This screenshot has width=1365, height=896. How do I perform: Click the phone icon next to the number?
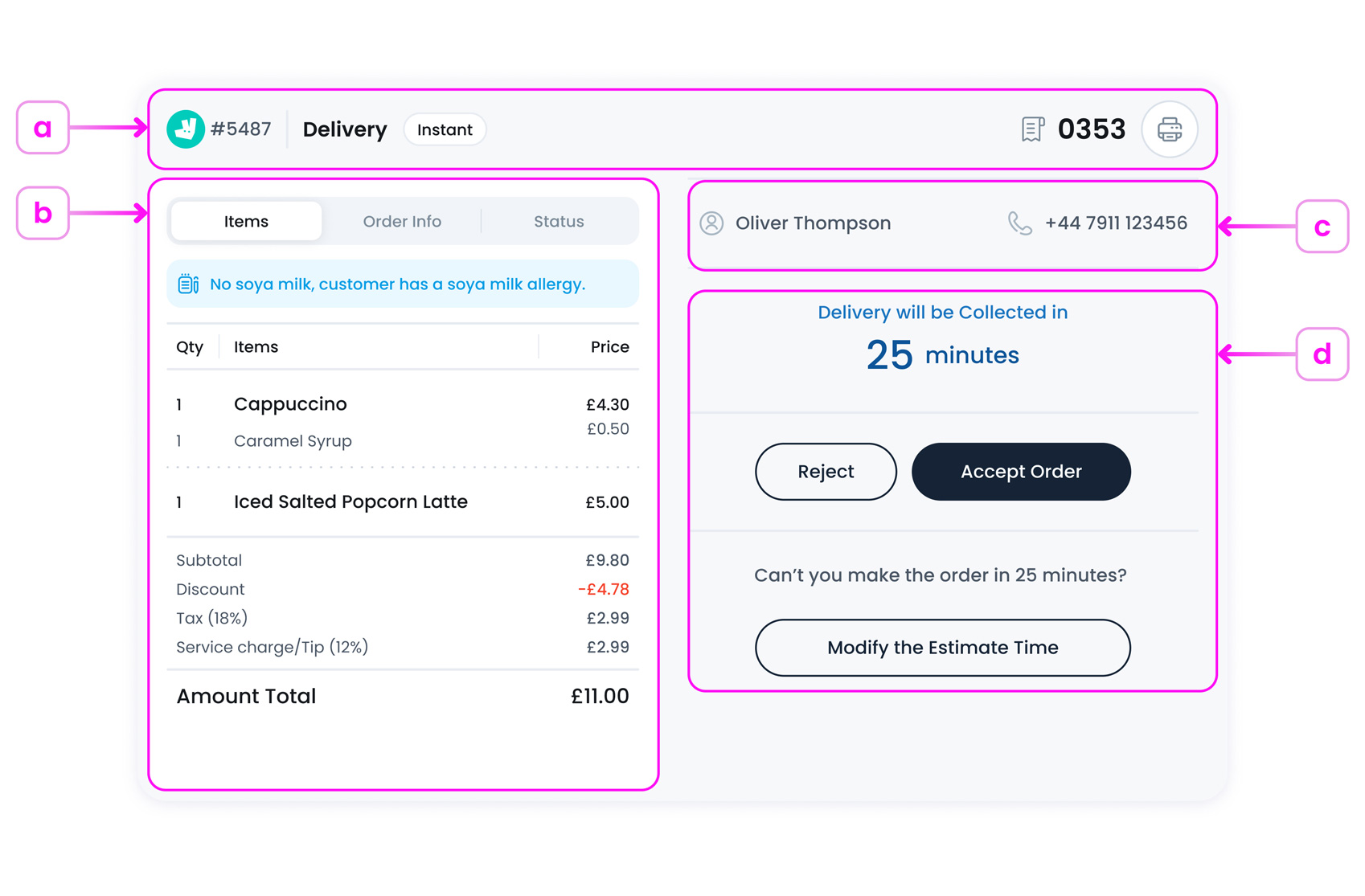[1019, 223]
